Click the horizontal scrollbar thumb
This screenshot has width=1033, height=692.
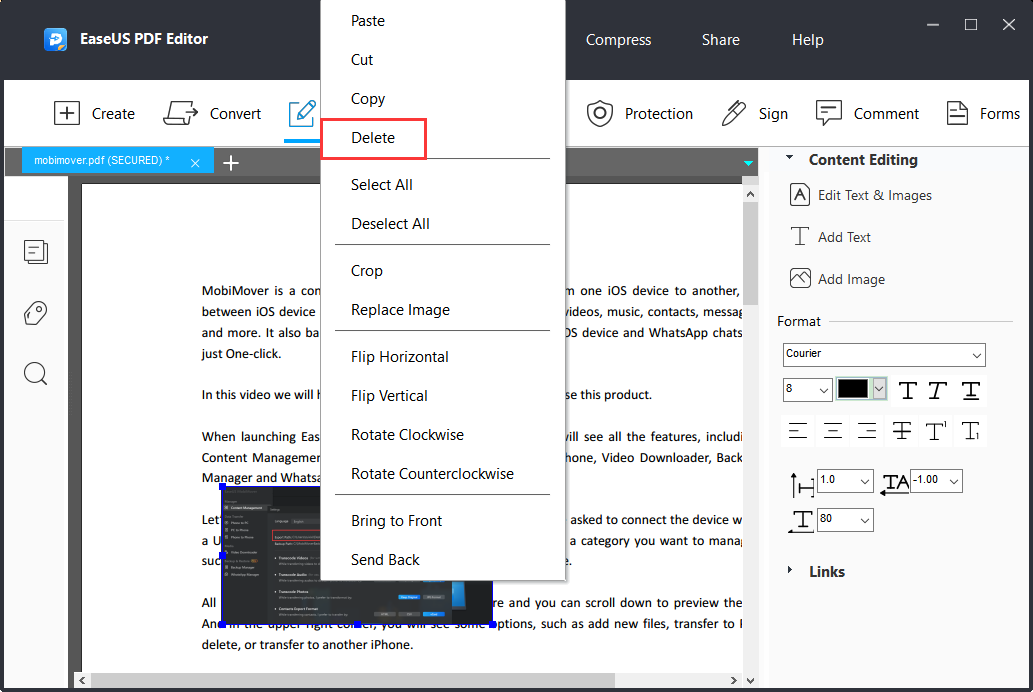coord(352,680)
